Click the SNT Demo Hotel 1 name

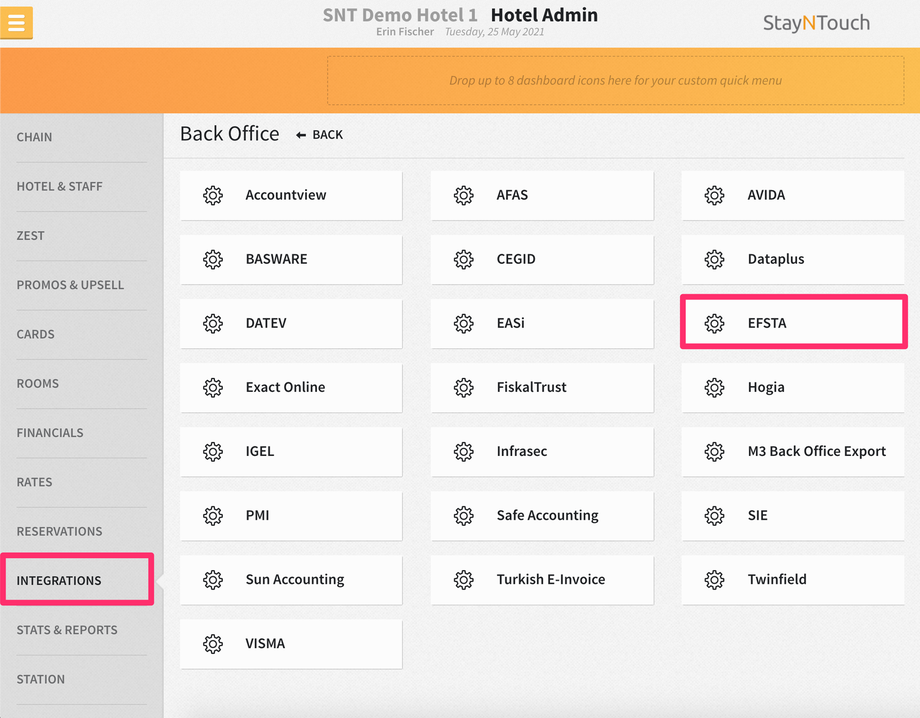400,15
